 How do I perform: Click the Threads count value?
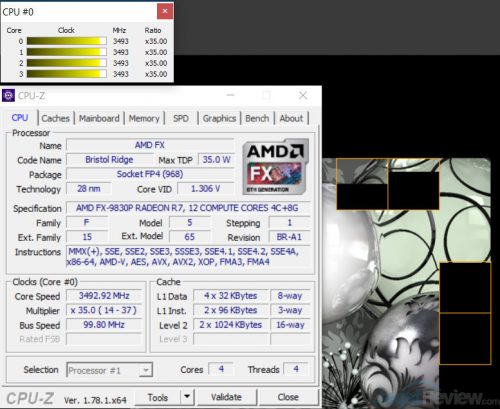click(296, 369)
